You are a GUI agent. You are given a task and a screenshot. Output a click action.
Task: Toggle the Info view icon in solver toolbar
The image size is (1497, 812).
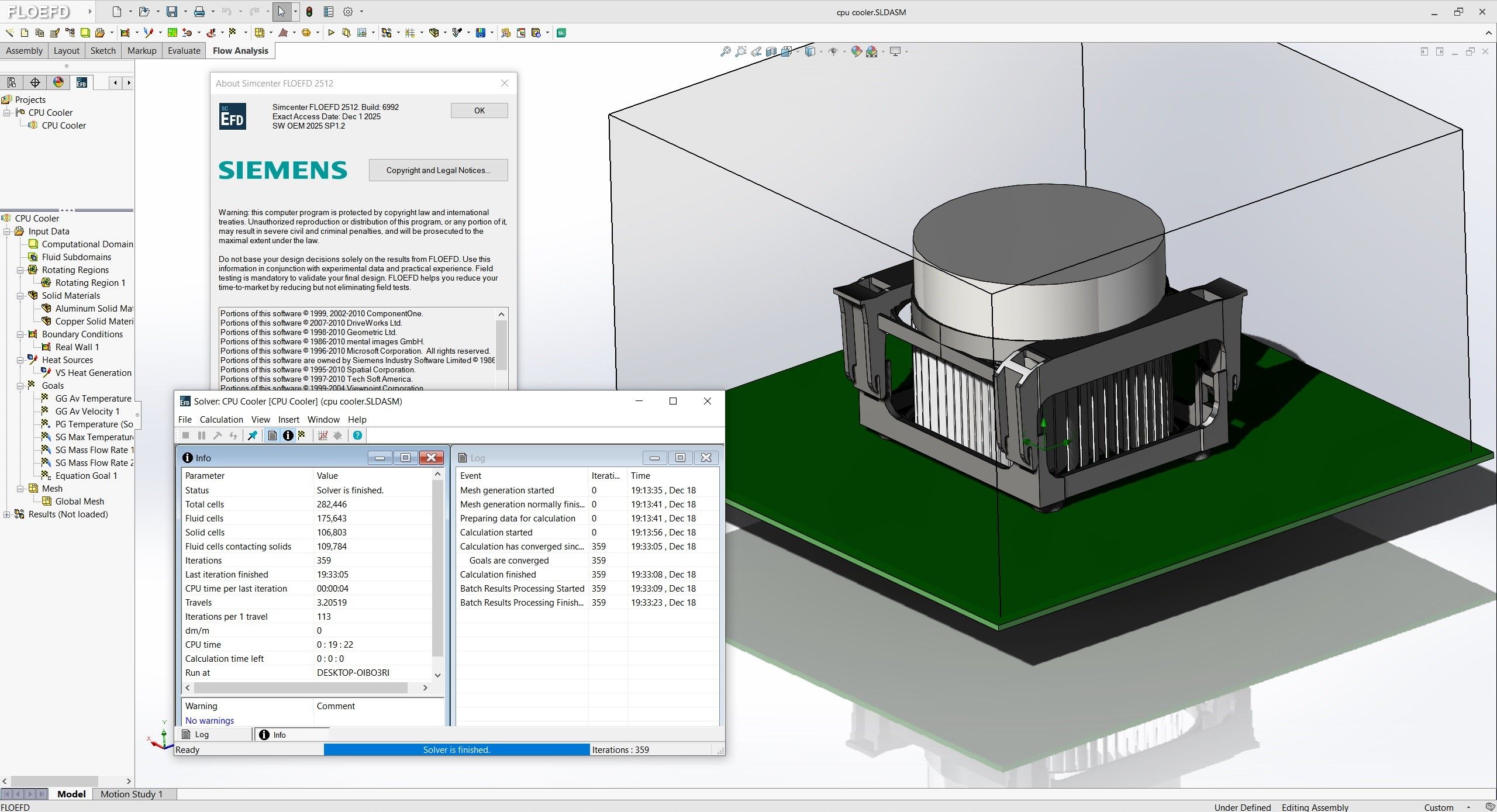coord(287,436)
